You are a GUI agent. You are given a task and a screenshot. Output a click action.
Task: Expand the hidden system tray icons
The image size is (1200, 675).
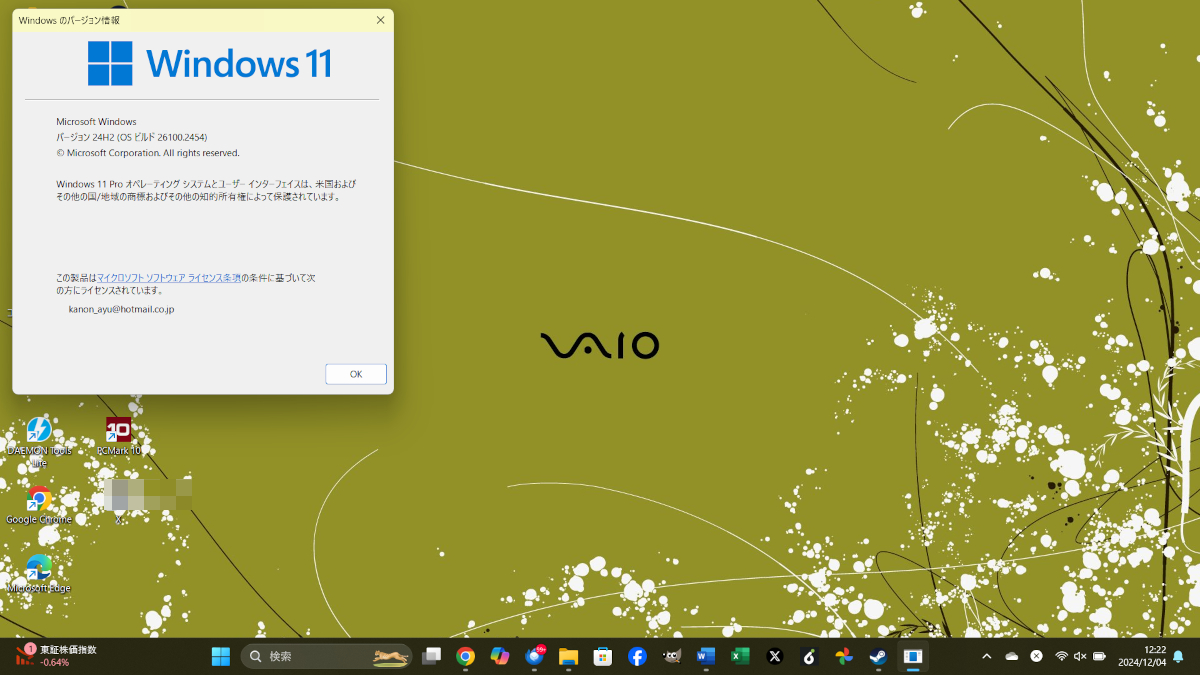986,657
